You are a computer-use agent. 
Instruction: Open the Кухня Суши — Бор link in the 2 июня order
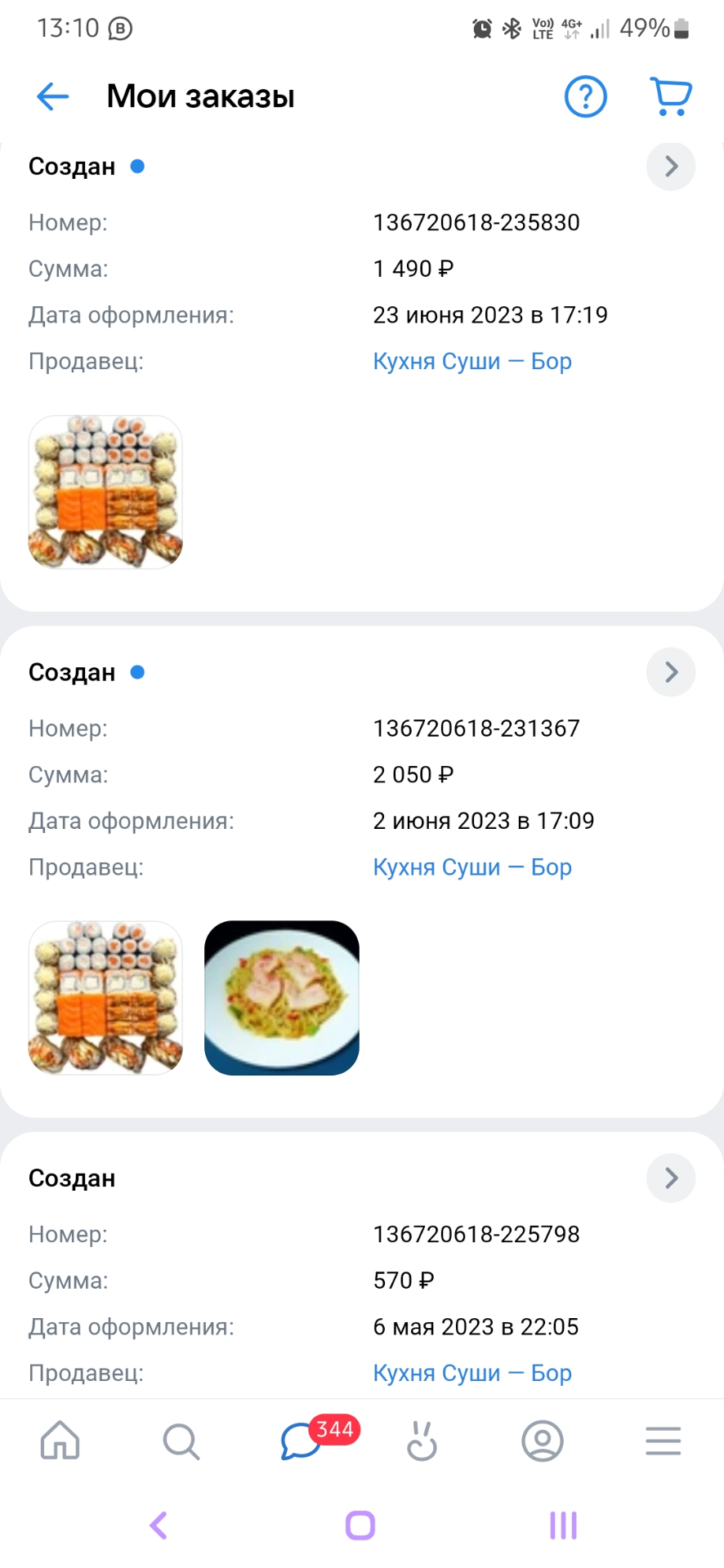472,866
